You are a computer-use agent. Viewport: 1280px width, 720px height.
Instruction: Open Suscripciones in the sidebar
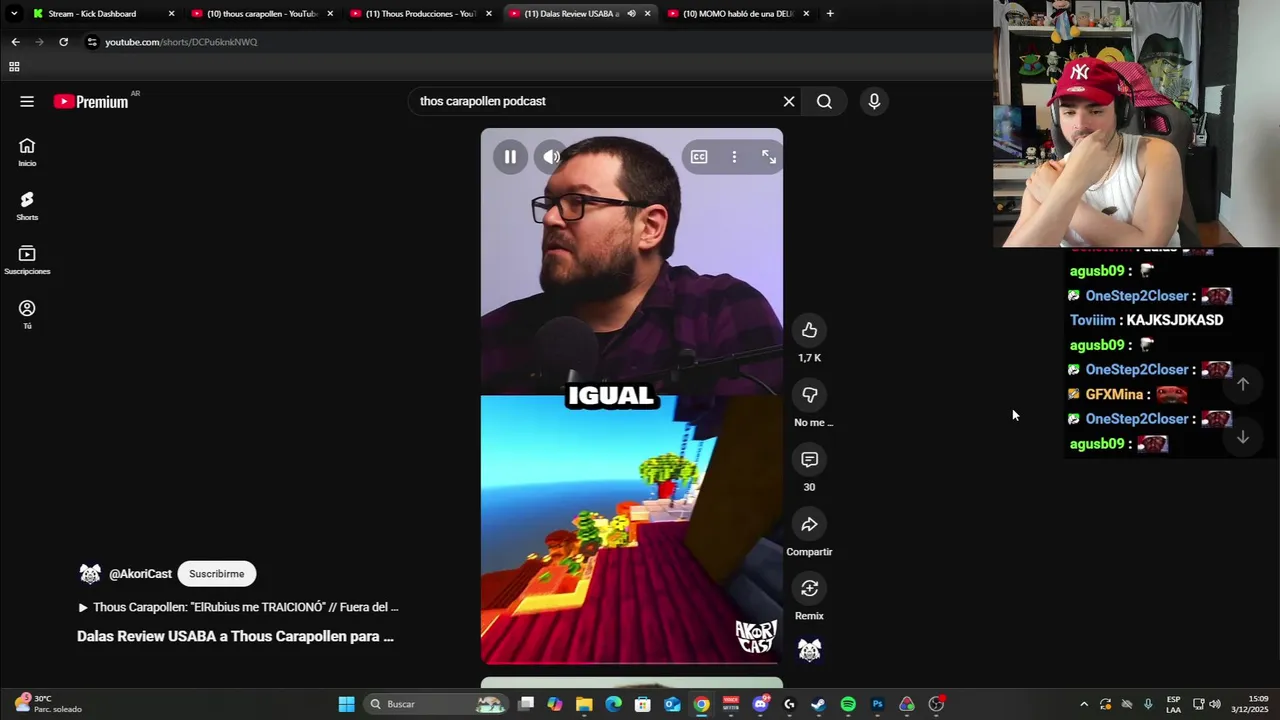27,260
